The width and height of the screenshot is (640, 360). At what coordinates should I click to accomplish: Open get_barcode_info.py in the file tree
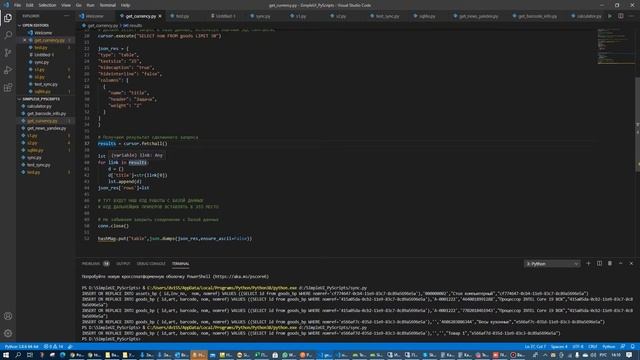tap(46, 114)
